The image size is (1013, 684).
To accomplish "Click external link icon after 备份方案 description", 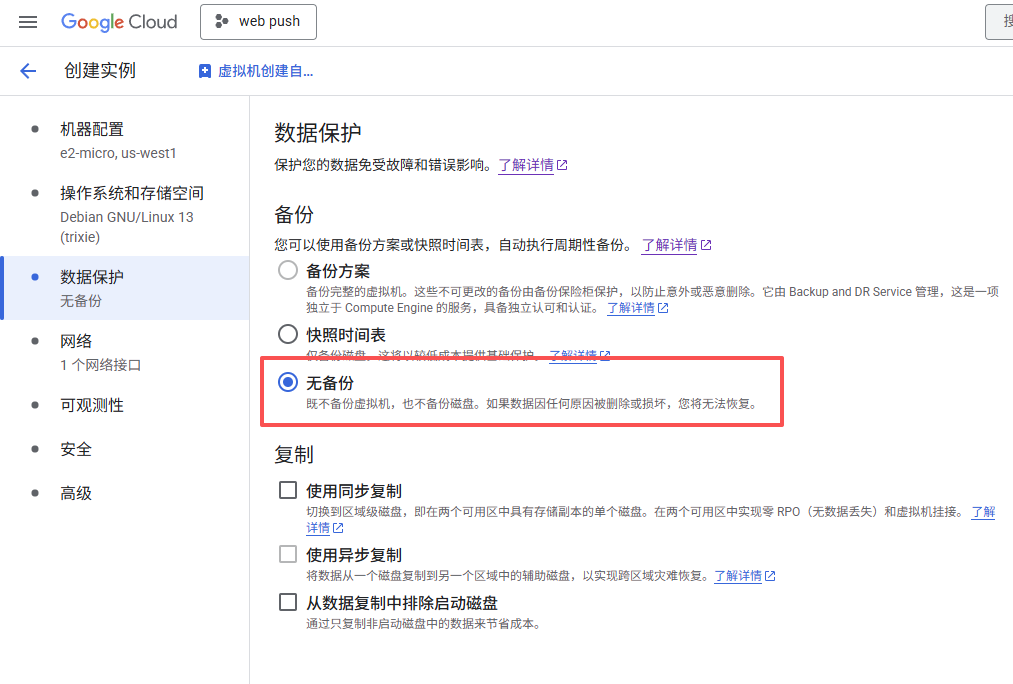I will pyautogui.click(x=663, y=308).
